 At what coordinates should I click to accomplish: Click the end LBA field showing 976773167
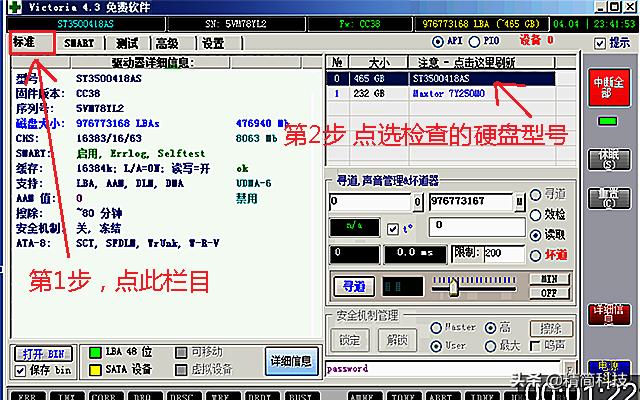[x=471, y=202]
